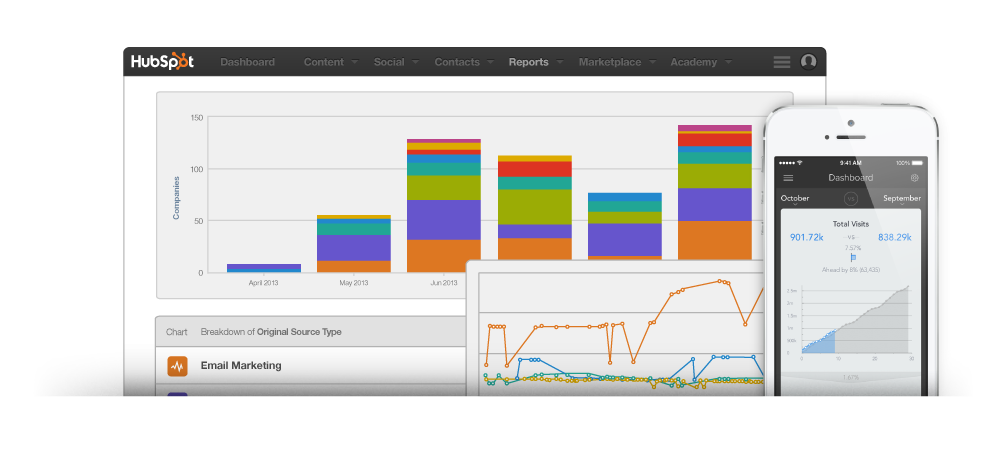The height and width of the screenshot is (459, 1000).
Task: Expand the Content dropdown menu
Action: click(x=330, y=62)
